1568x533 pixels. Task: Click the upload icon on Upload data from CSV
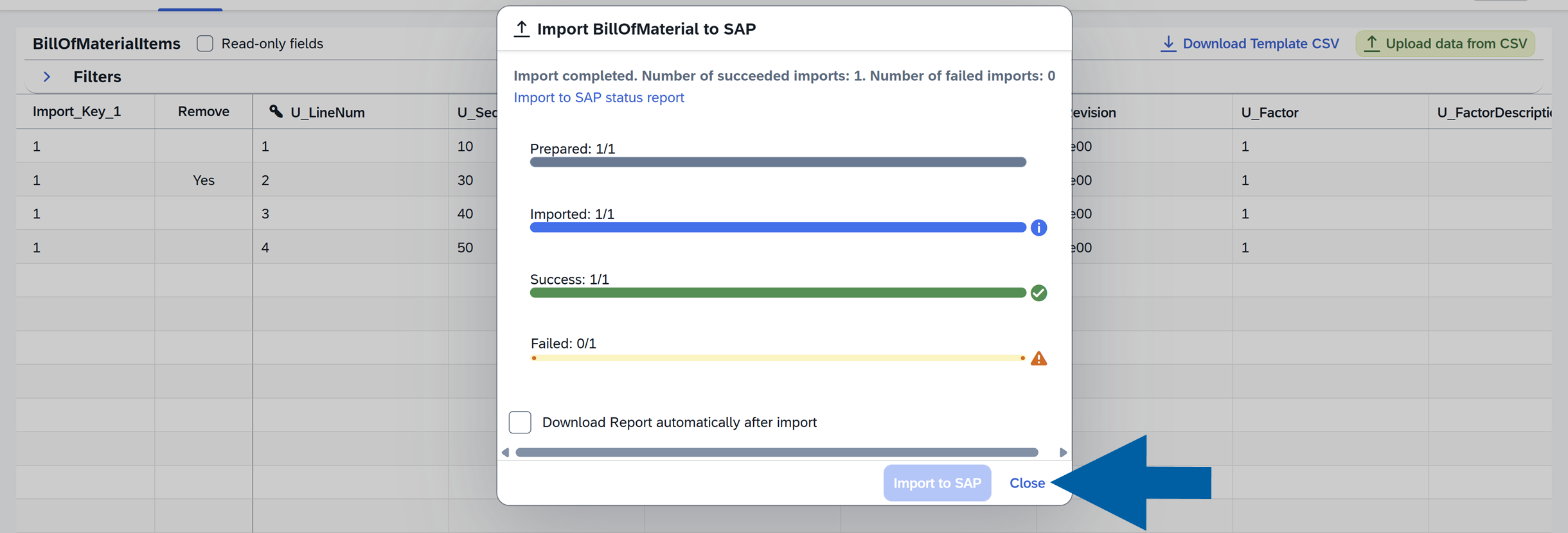point(1372,43)
